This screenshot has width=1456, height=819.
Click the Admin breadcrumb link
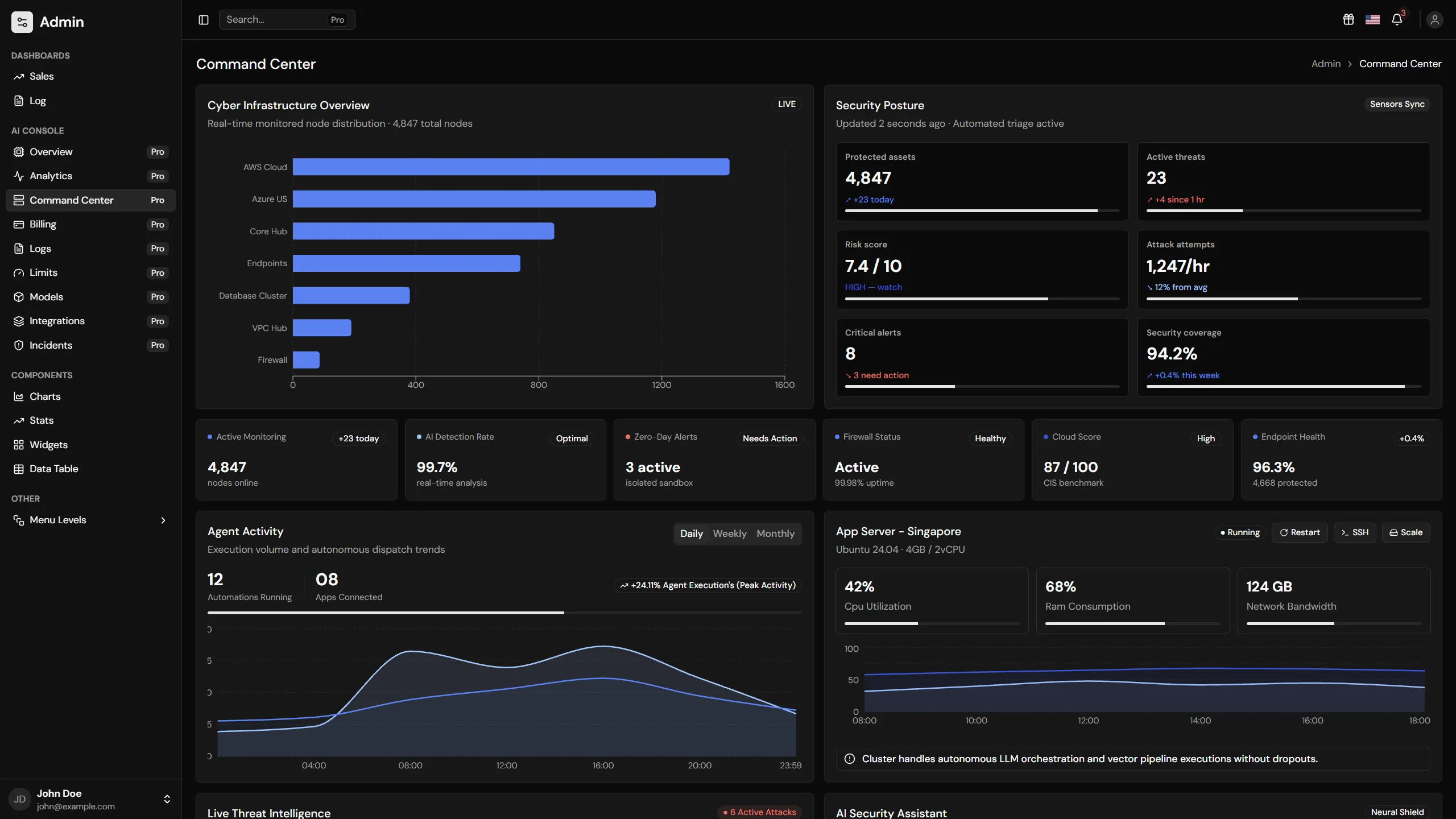pyautogui.click(x=1326, y=64)
